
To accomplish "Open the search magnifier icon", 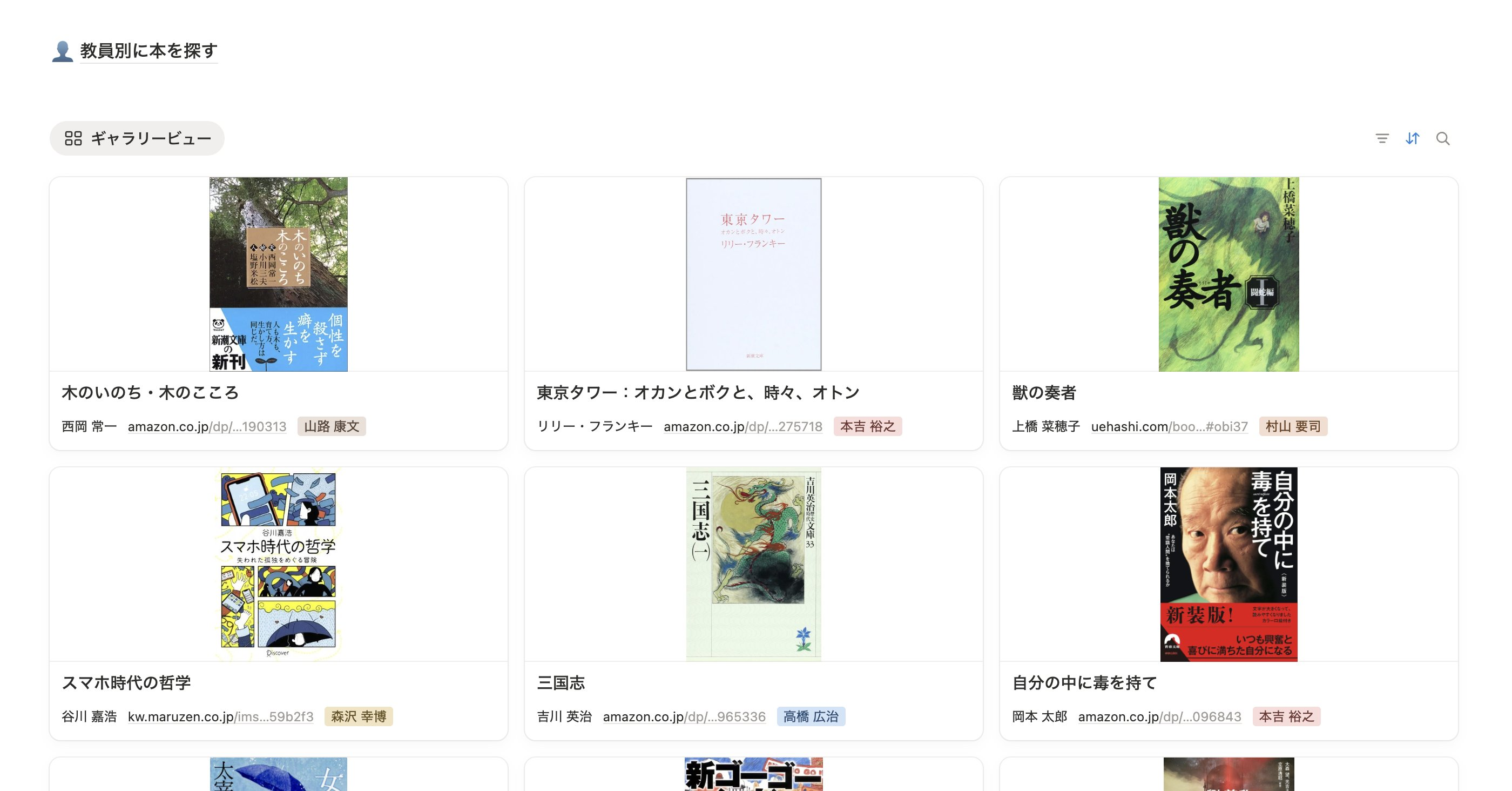I will click(x=1443, y=138).
